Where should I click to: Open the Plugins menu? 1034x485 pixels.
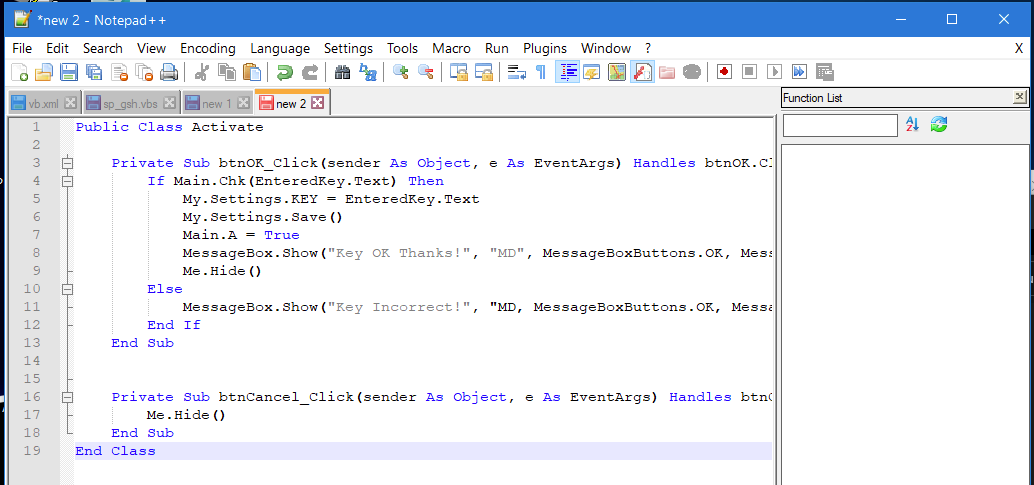[x=545, y=48]
